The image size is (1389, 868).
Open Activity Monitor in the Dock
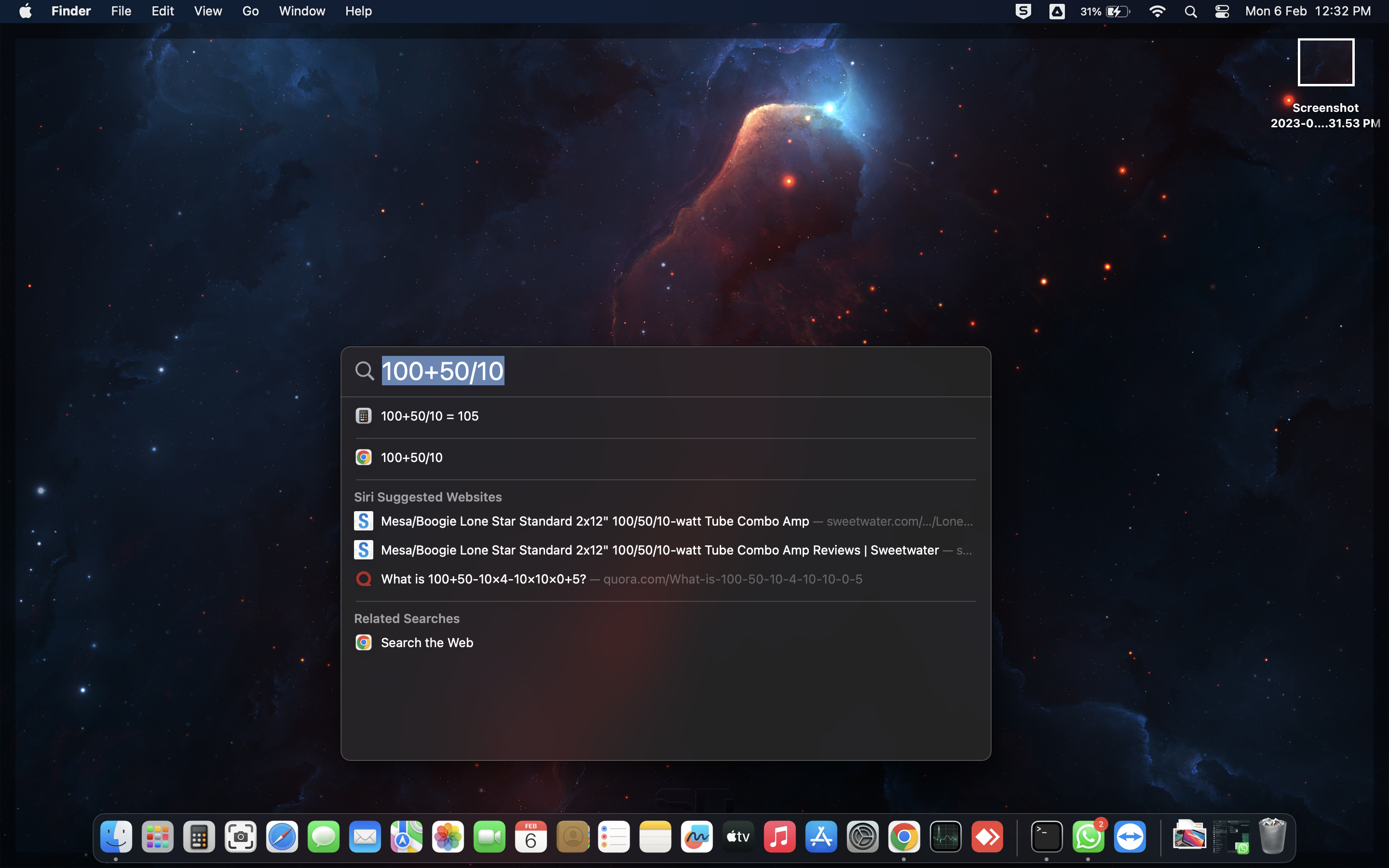[945, 837]
